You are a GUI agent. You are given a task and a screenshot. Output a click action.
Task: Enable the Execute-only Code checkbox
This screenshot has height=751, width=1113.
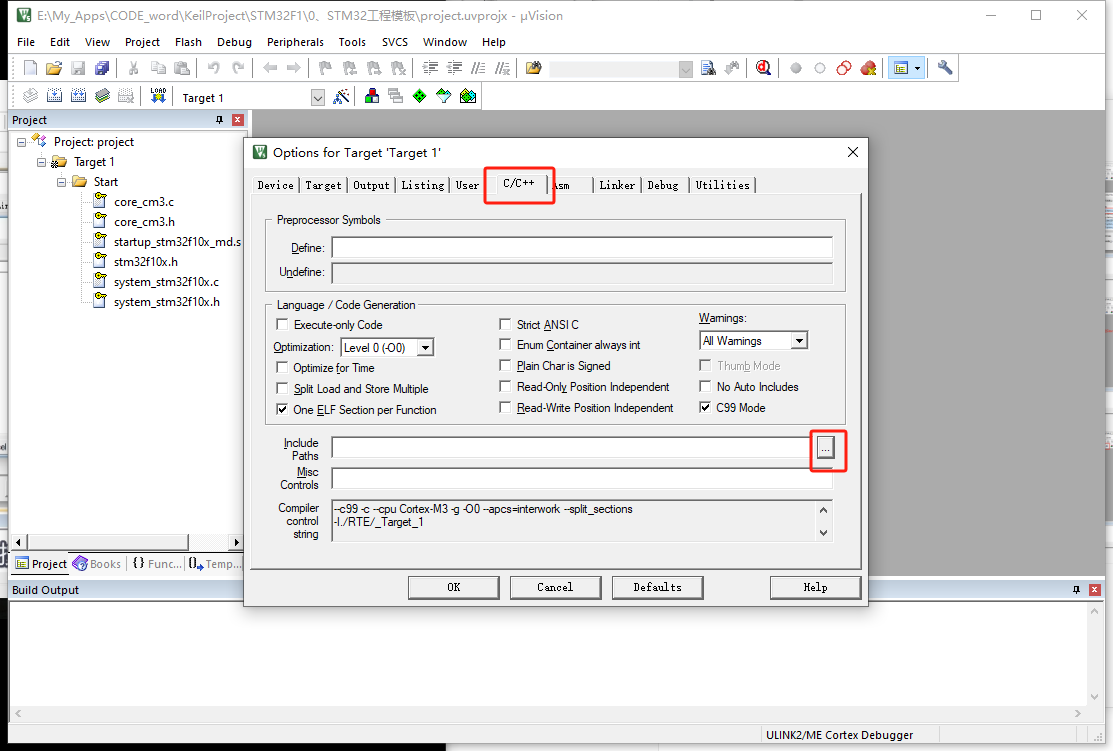tap(283, 324)
